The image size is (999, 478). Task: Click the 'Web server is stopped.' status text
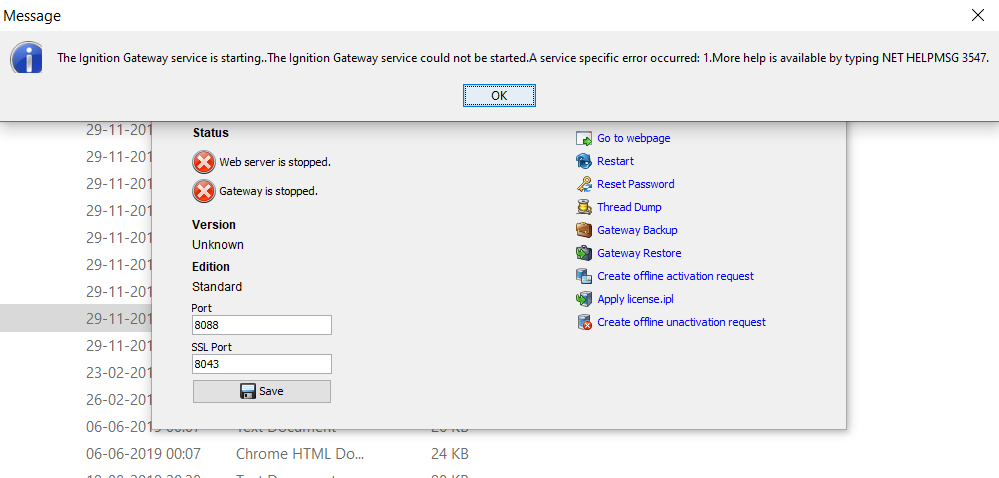[275, 162]
